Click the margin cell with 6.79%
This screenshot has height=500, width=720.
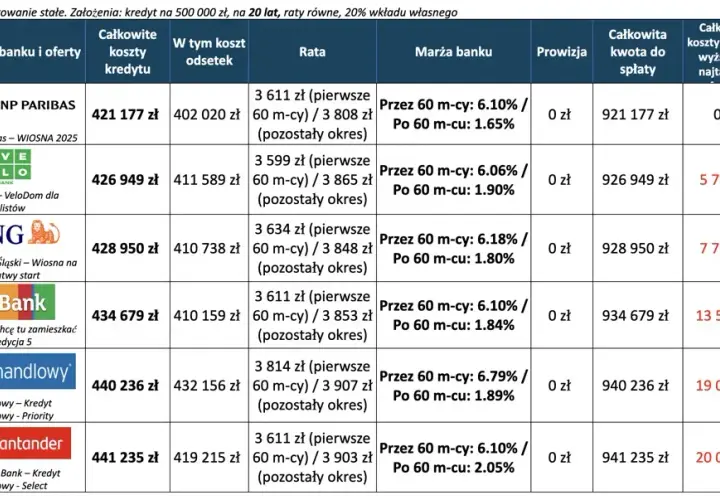click(x=453, y=386)
